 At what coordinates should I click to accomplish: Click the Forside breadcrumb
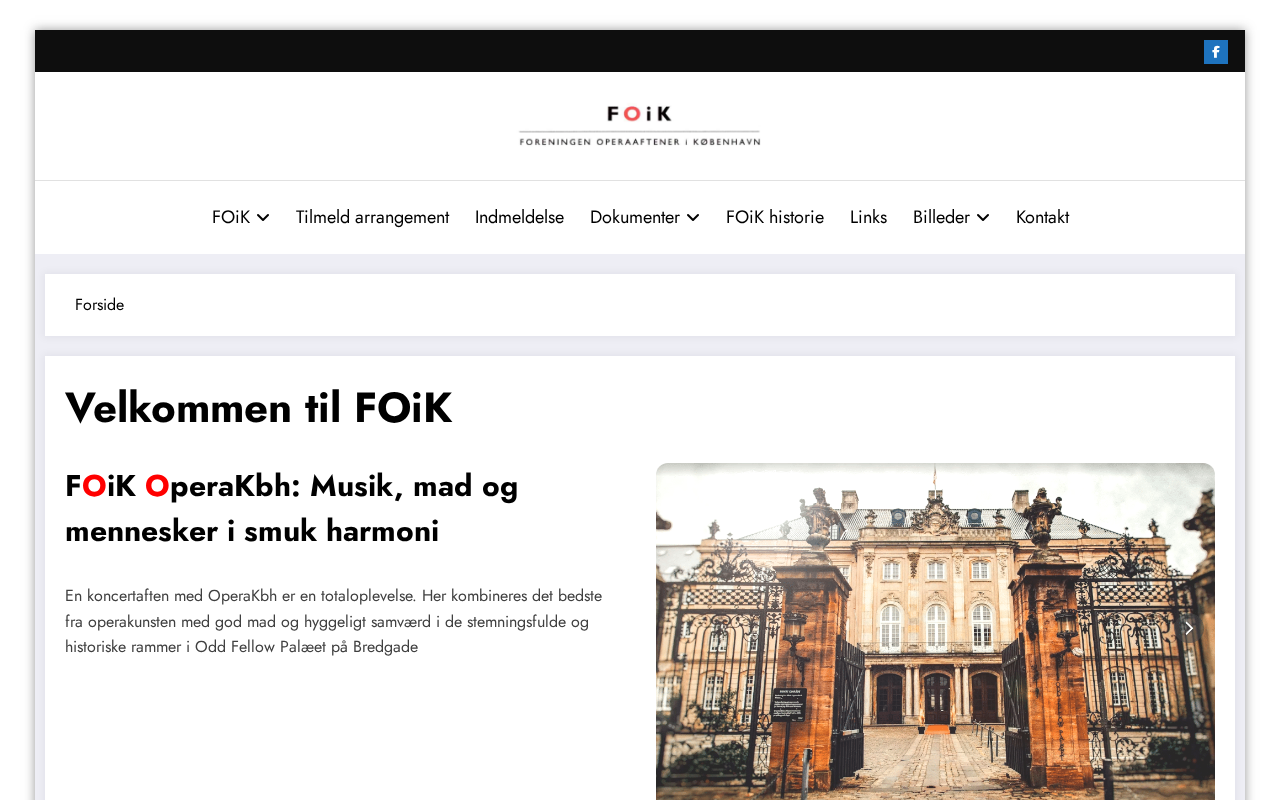(x=100, y=305)
